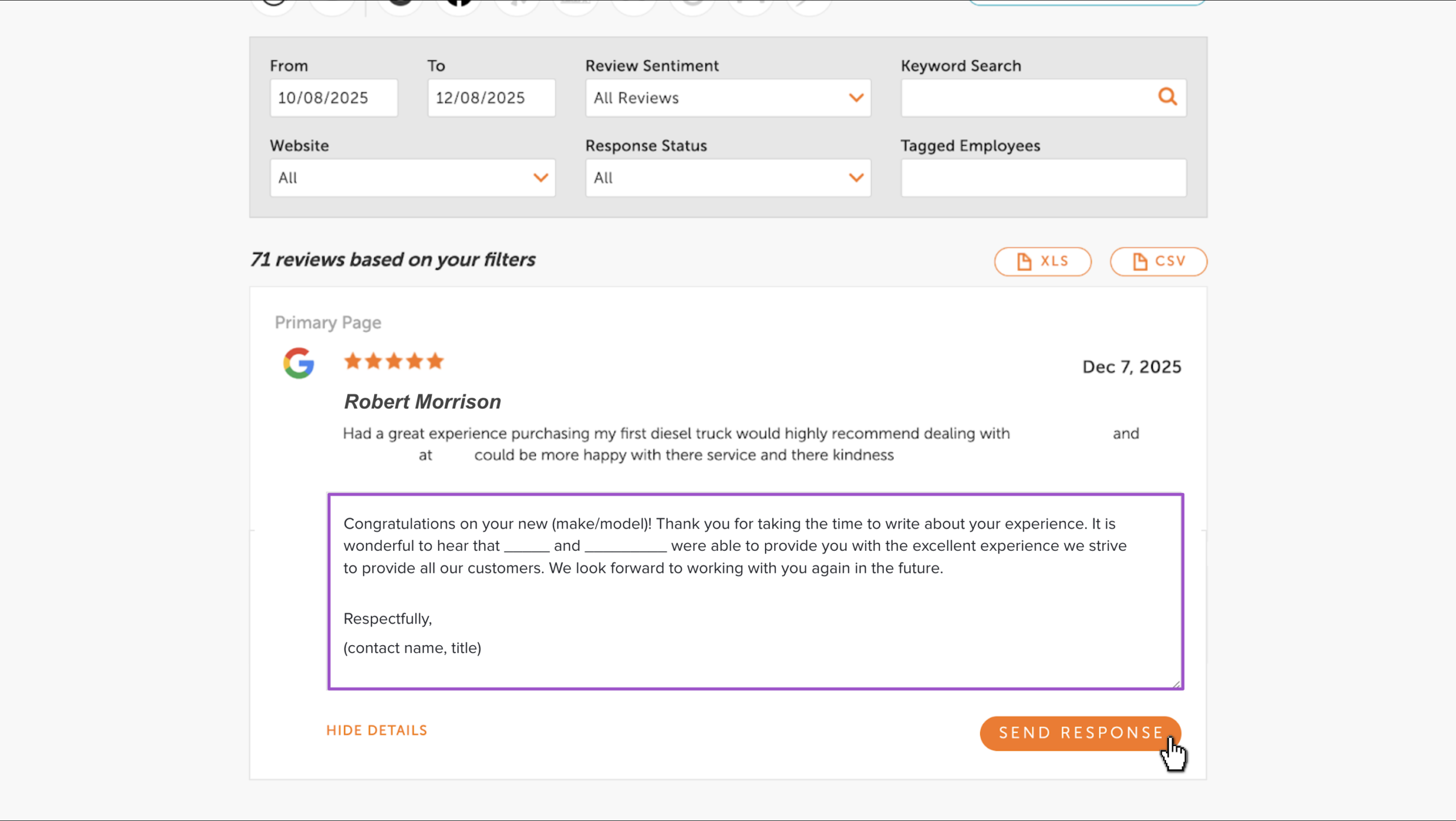Export reviews as XLS
The width and height of the screenshot is (1456, 821).
(1043, 262)
